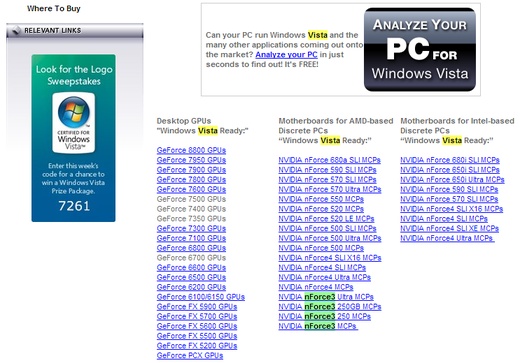Click the Certified for Windows Vista logo

[x=74, y=123]
